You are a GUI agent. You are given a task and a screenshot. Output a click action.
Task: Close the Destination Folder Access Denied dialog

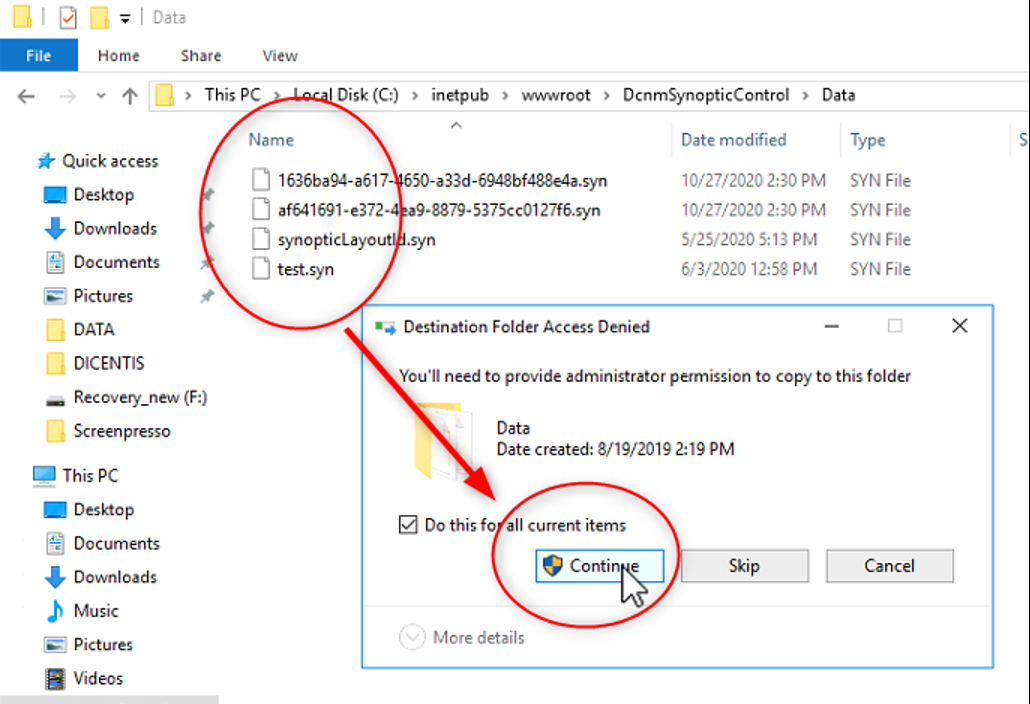click(x=960, y=326)
